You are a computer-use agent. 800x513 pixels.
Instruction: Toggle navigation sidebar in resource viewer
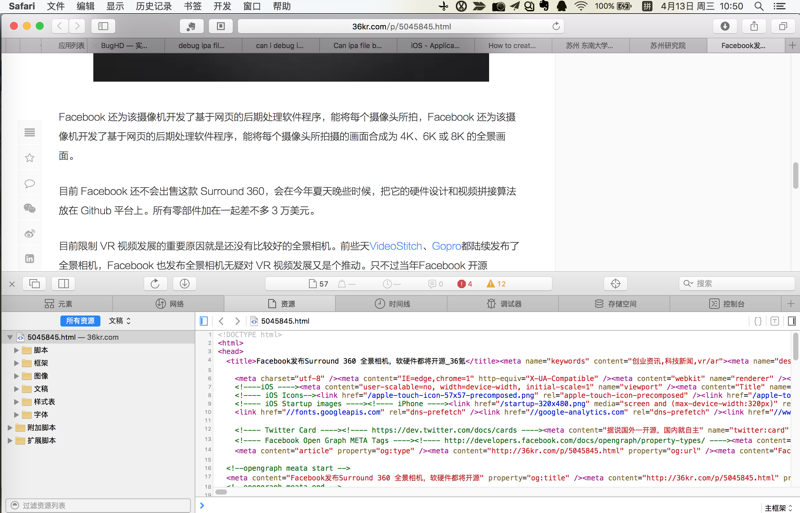(204, 321)
